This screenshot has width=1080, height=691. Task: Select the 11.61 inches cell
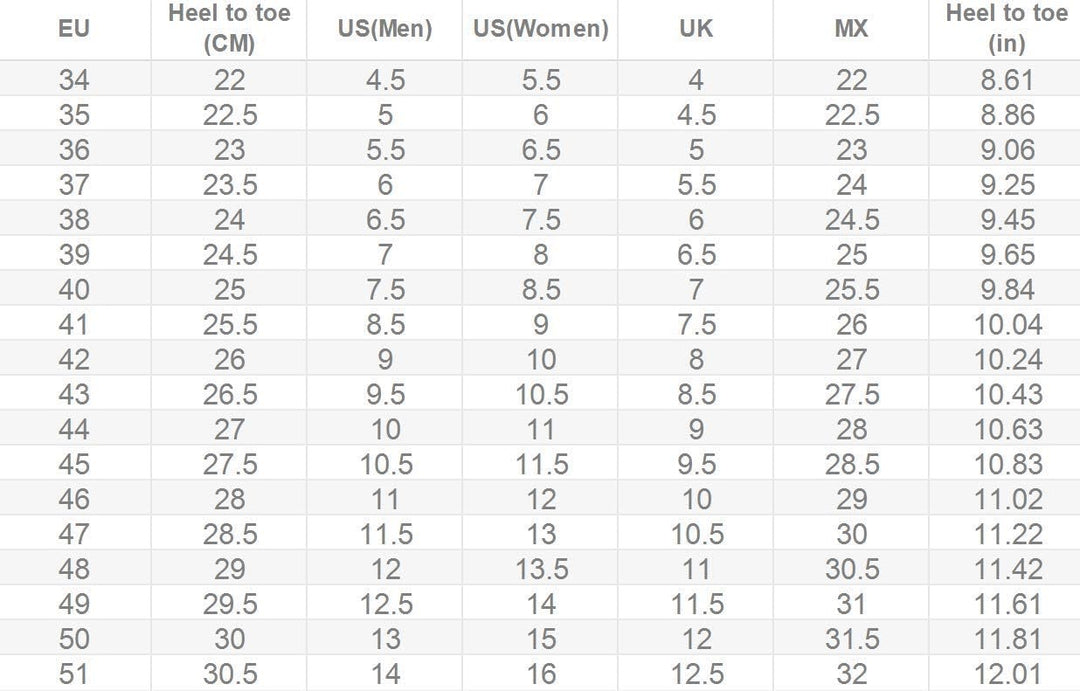click(x=1006, y=604)
